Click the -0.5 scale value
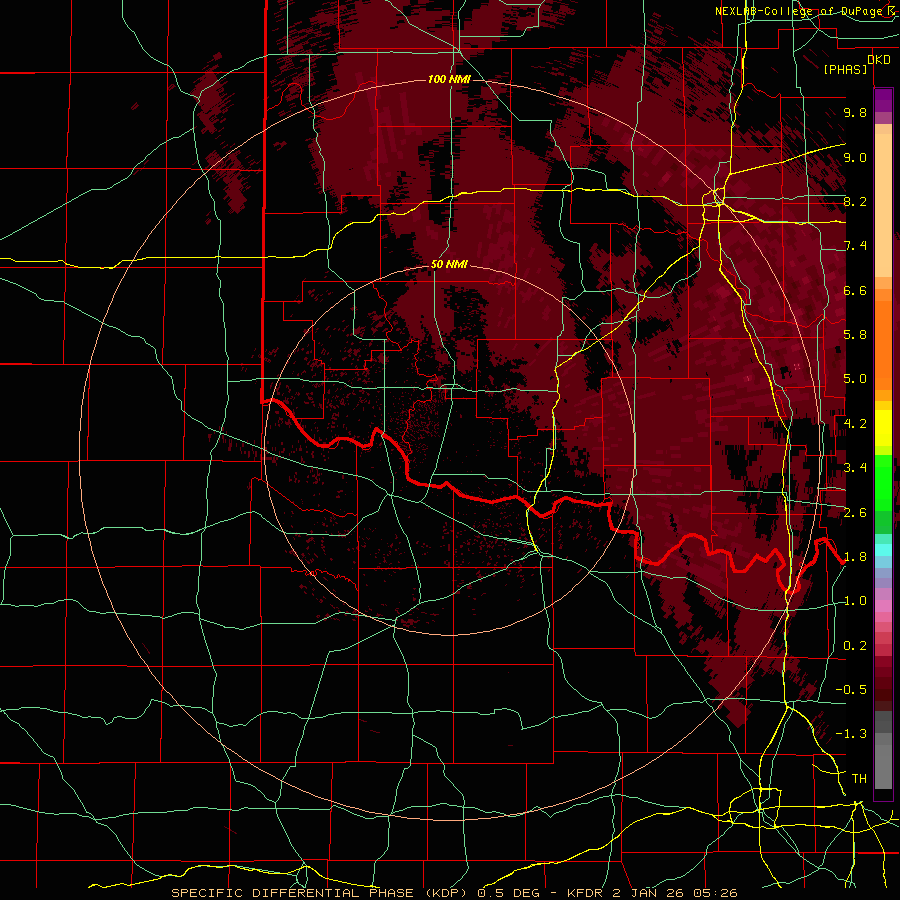Screen dimensions: 900x900 (x=851, y=690)
